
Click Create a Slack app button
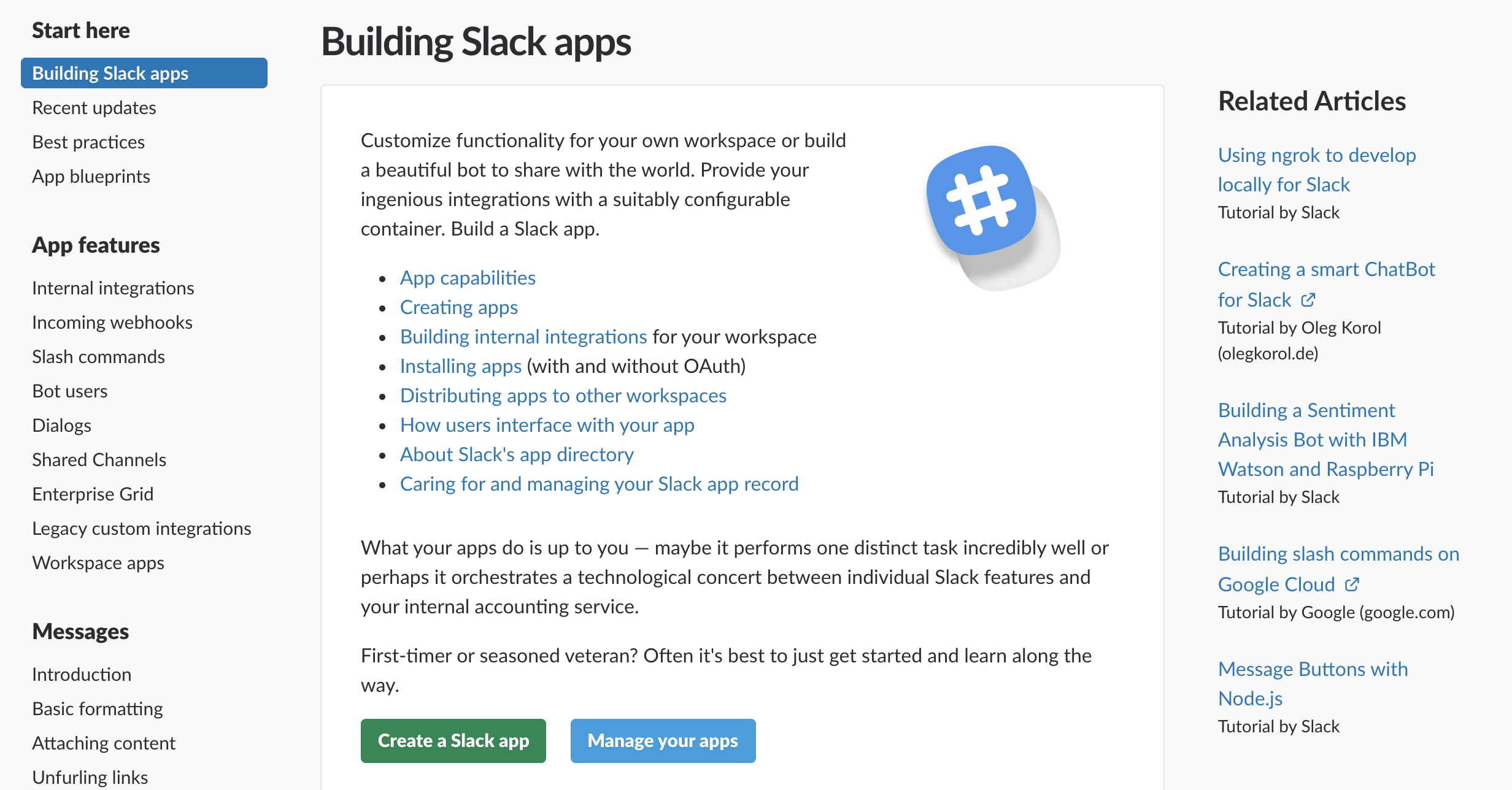[453, 741]
